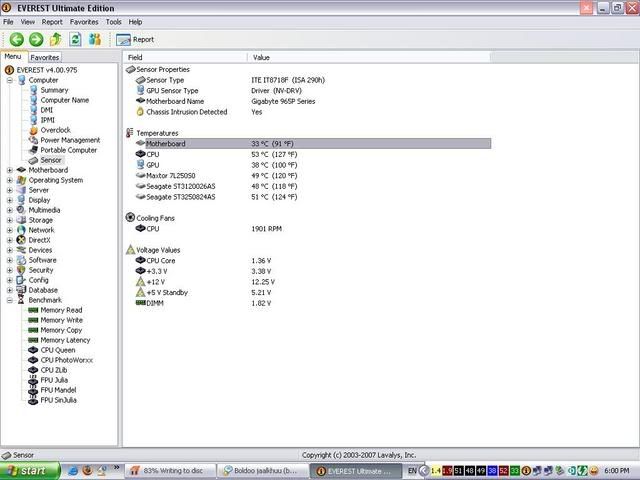Click the users icon in toolbar
This screenshot has height=480, width=640.
tap(95, 40)
